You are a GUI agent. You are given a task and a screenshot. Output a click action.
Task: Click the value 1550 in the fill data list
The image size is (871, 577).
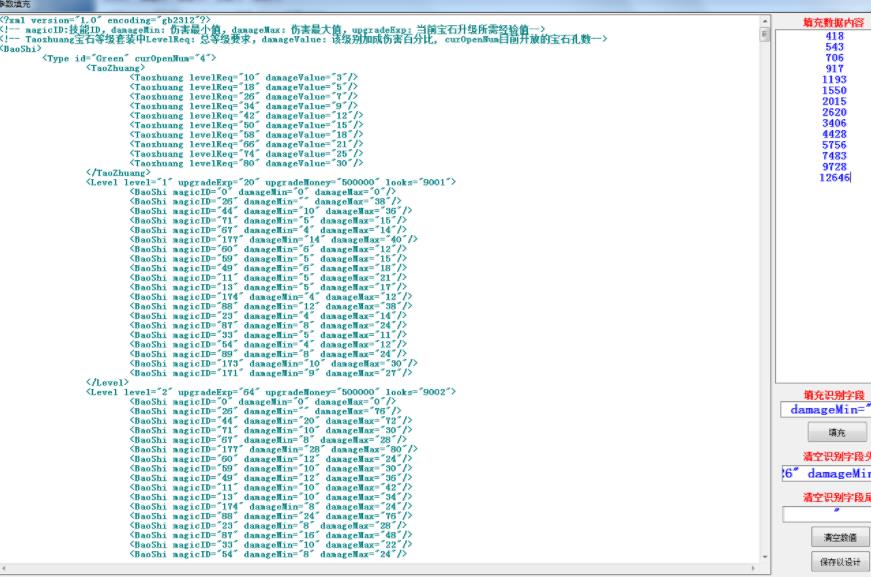834,91
